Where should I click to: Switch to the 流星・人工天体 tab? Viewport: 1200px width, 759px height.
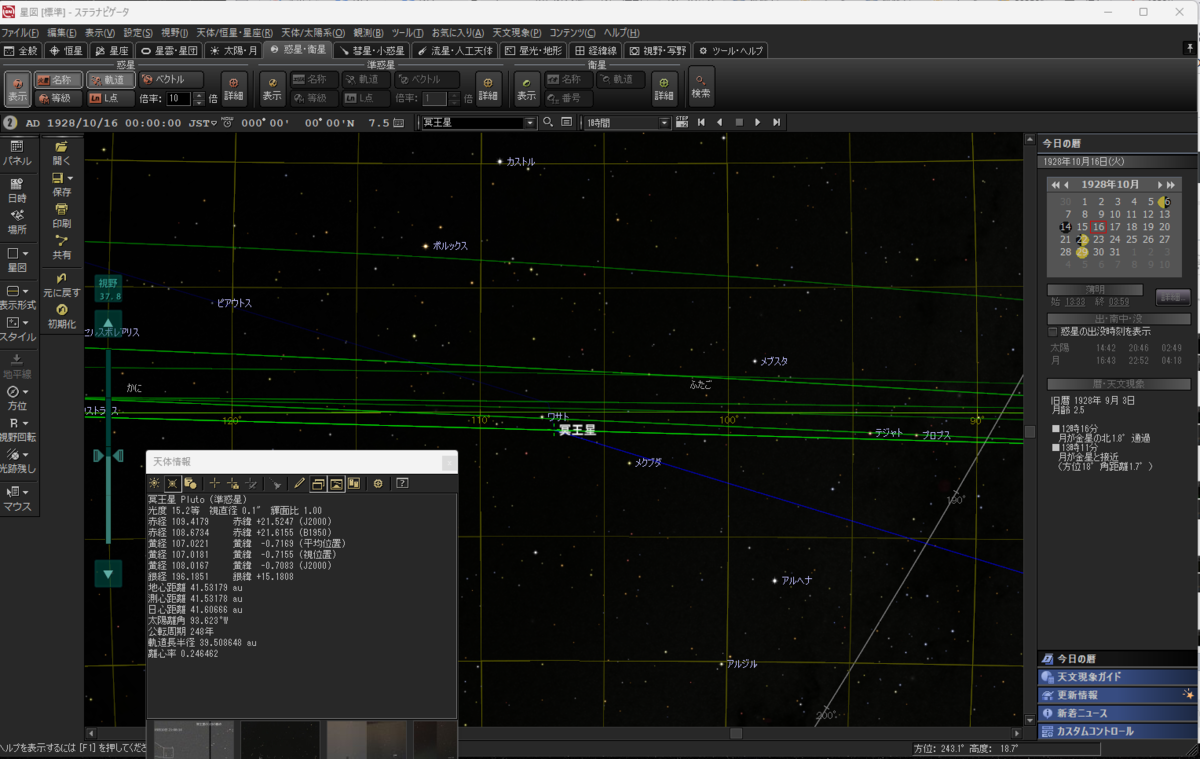pos(455,50)
